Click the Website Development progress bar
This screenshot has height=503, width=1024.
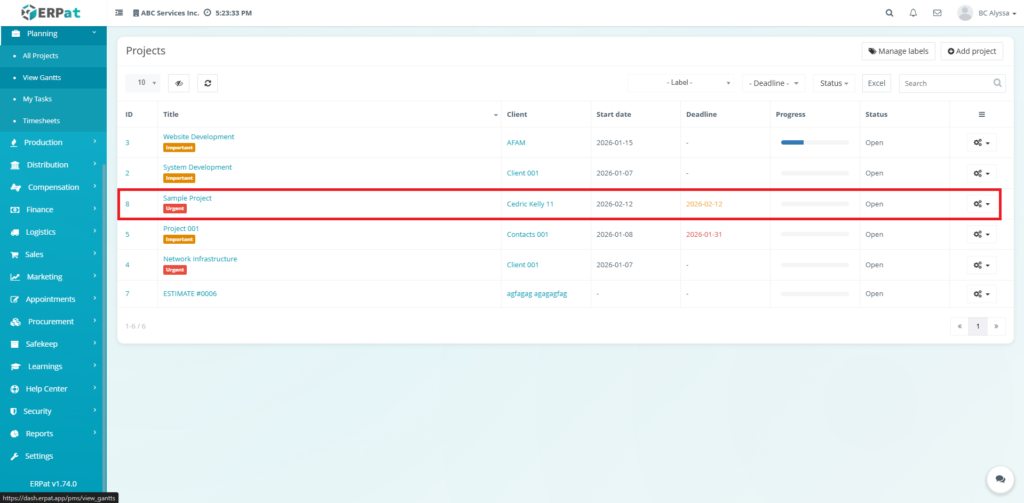814,143
